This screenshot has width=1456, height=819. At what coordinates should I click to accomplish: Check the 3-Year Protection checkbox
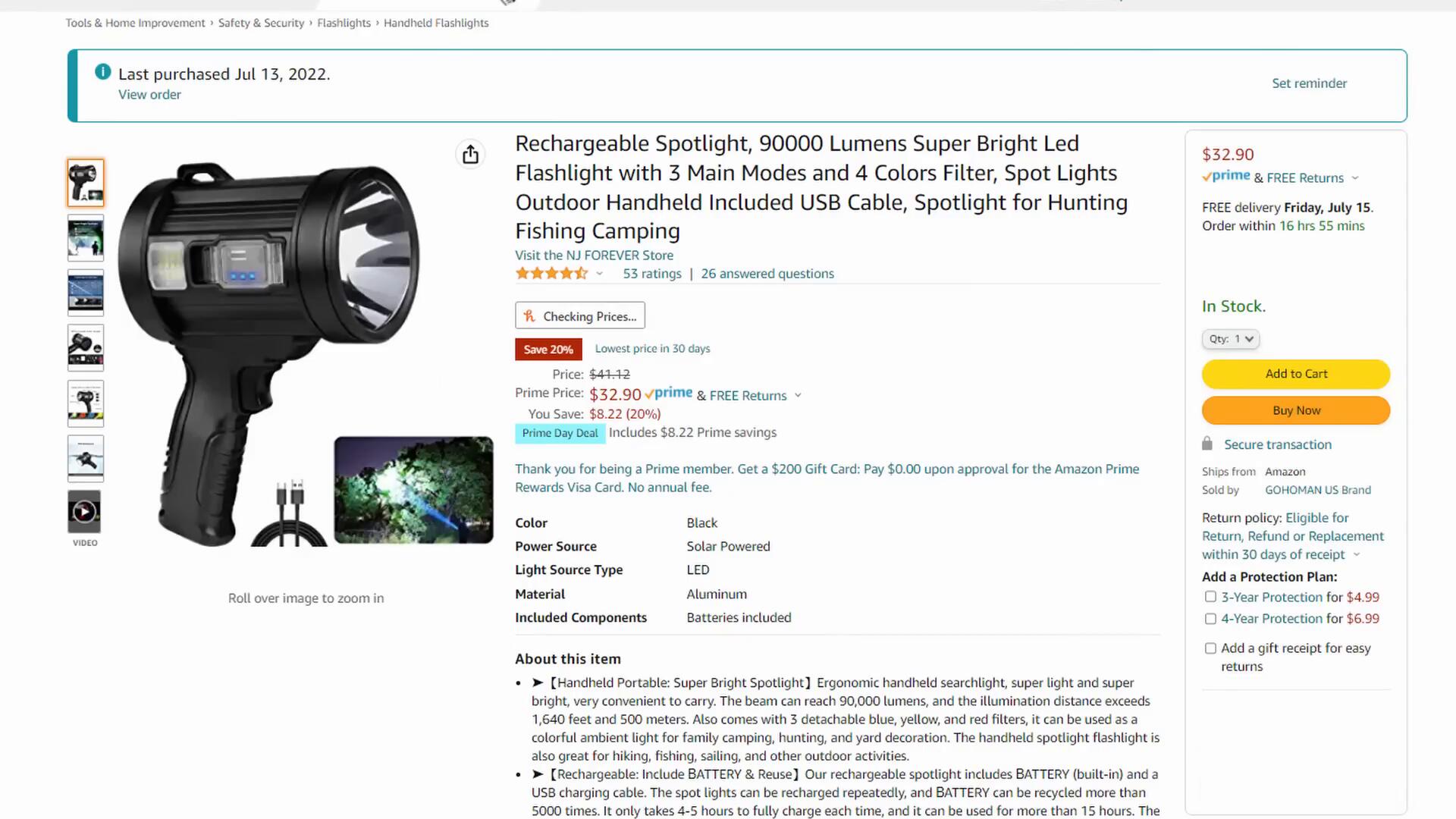coord(1210,597)
